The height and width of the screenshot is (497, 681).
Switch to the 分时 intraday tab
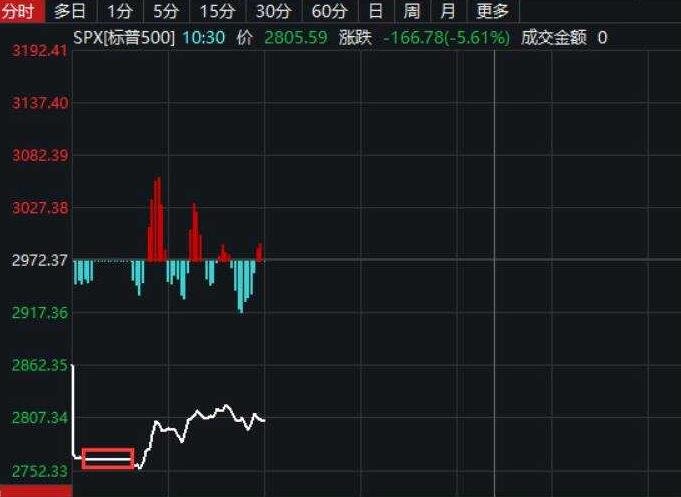22,12
